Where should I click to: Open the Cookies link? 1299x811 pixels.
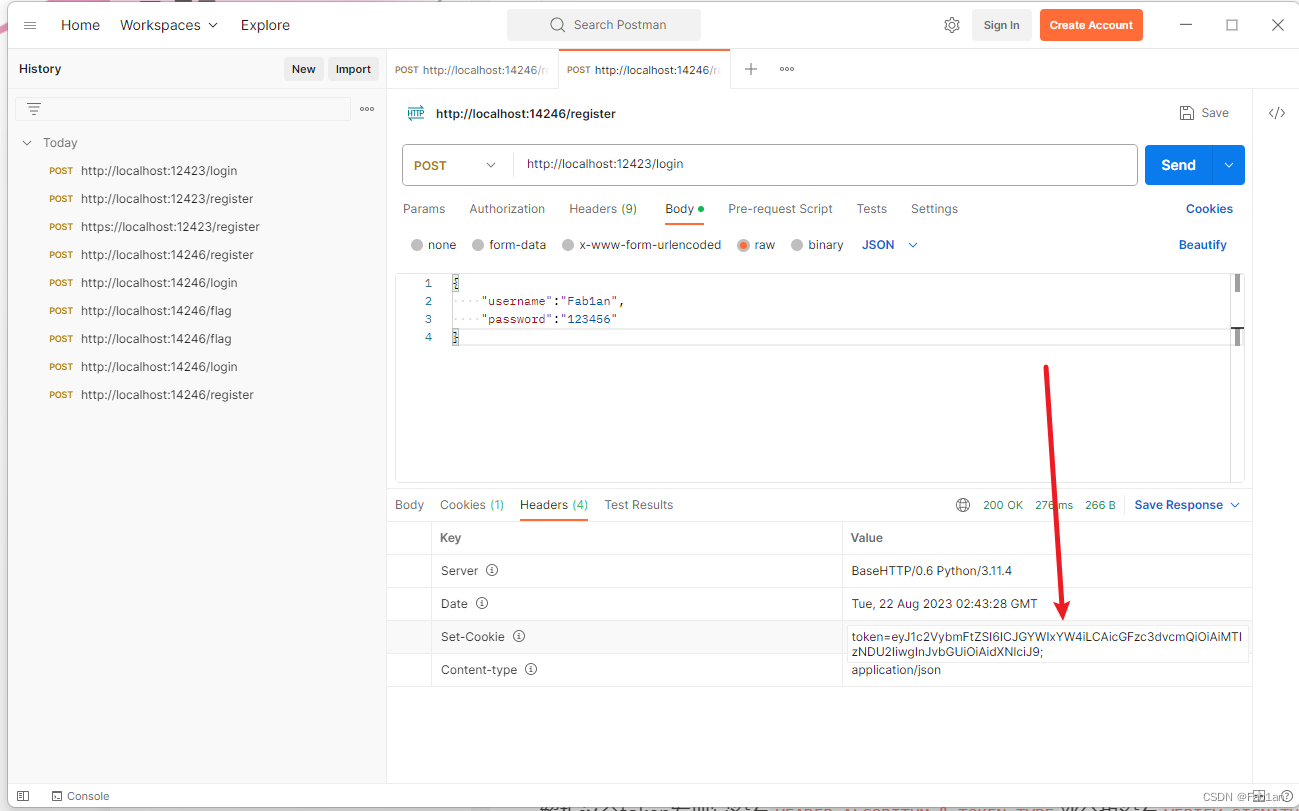pos(1209,209)
